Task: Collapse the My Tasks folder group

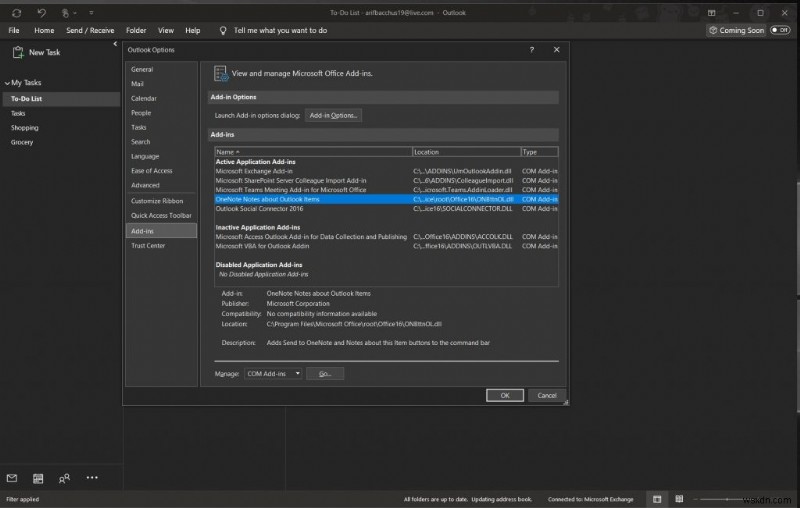Action: (x=5, y=83)
